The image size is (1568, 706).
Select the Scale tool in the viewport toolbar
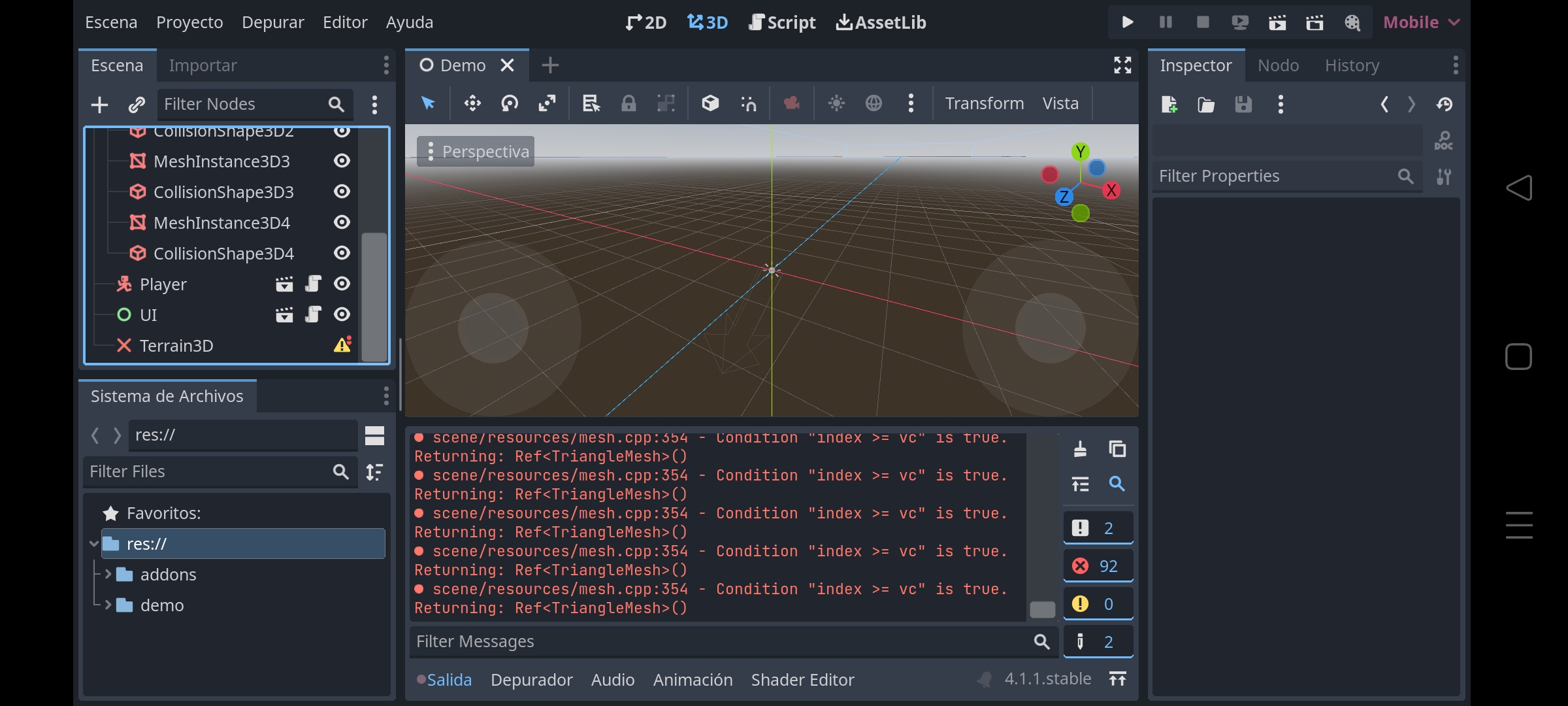point(547,103)
